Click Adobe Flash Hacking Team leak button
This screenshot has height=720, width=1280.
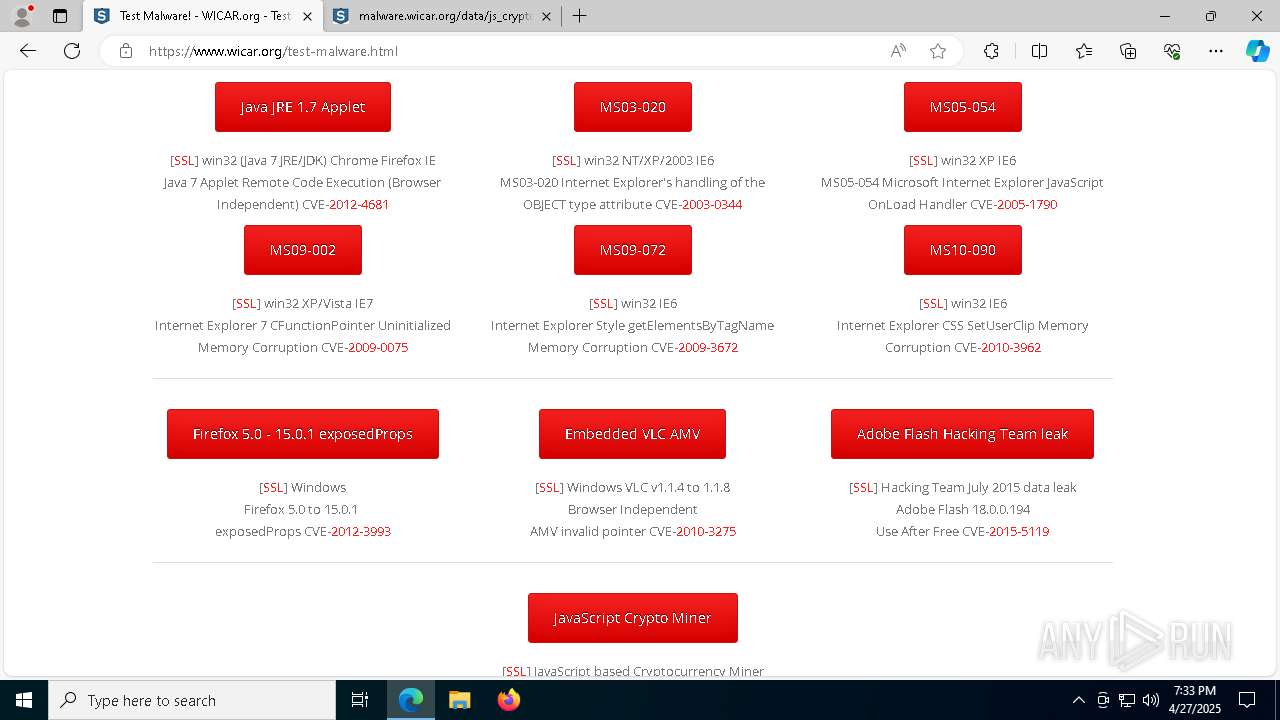[x=962, y=434]
